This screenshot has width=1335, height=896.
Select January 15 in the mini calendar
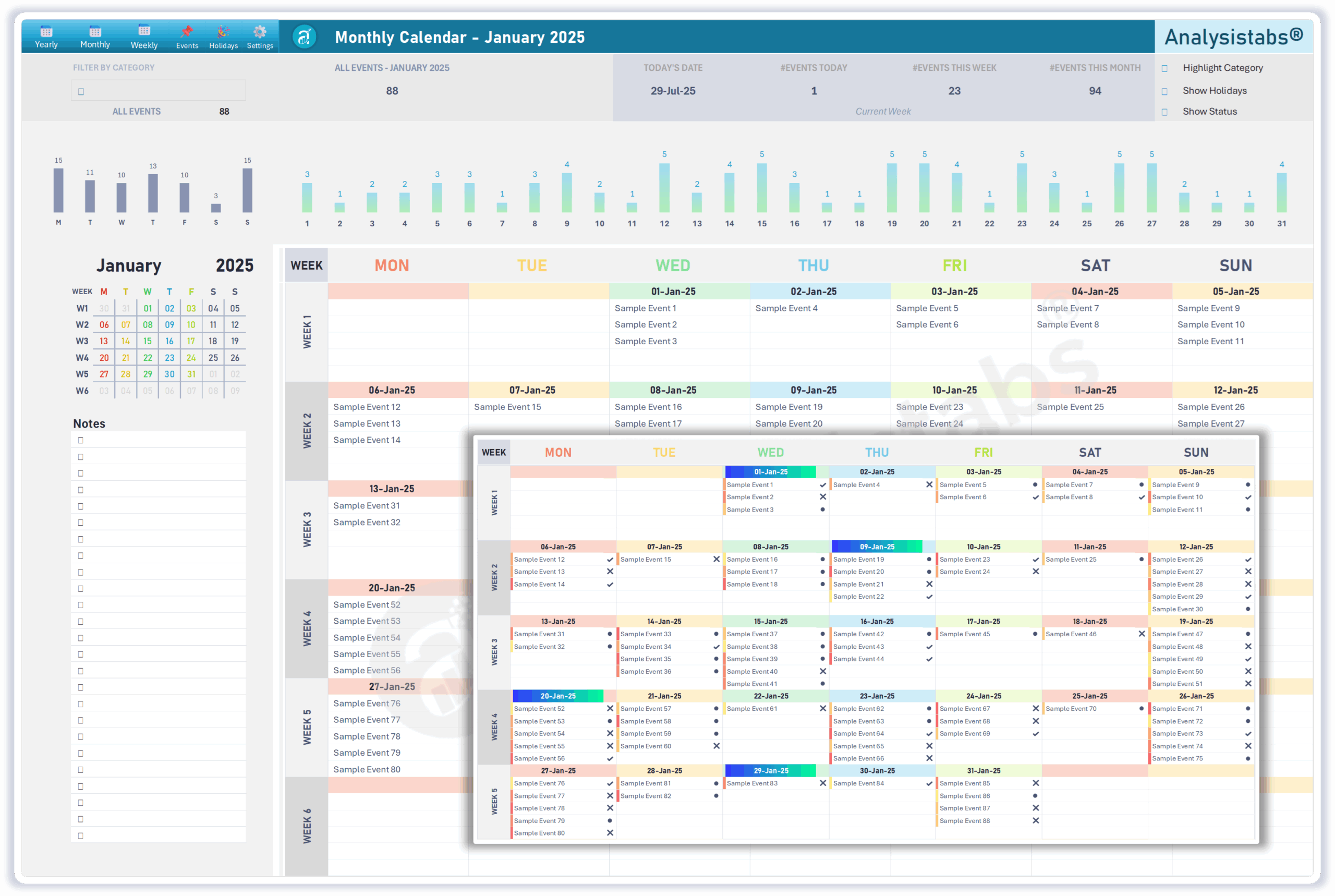click(148, 341)
